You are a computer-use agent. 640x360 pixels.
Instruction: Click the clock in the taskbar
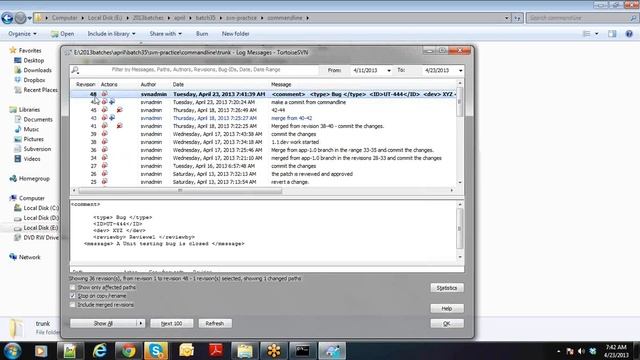tap(616, 351)
